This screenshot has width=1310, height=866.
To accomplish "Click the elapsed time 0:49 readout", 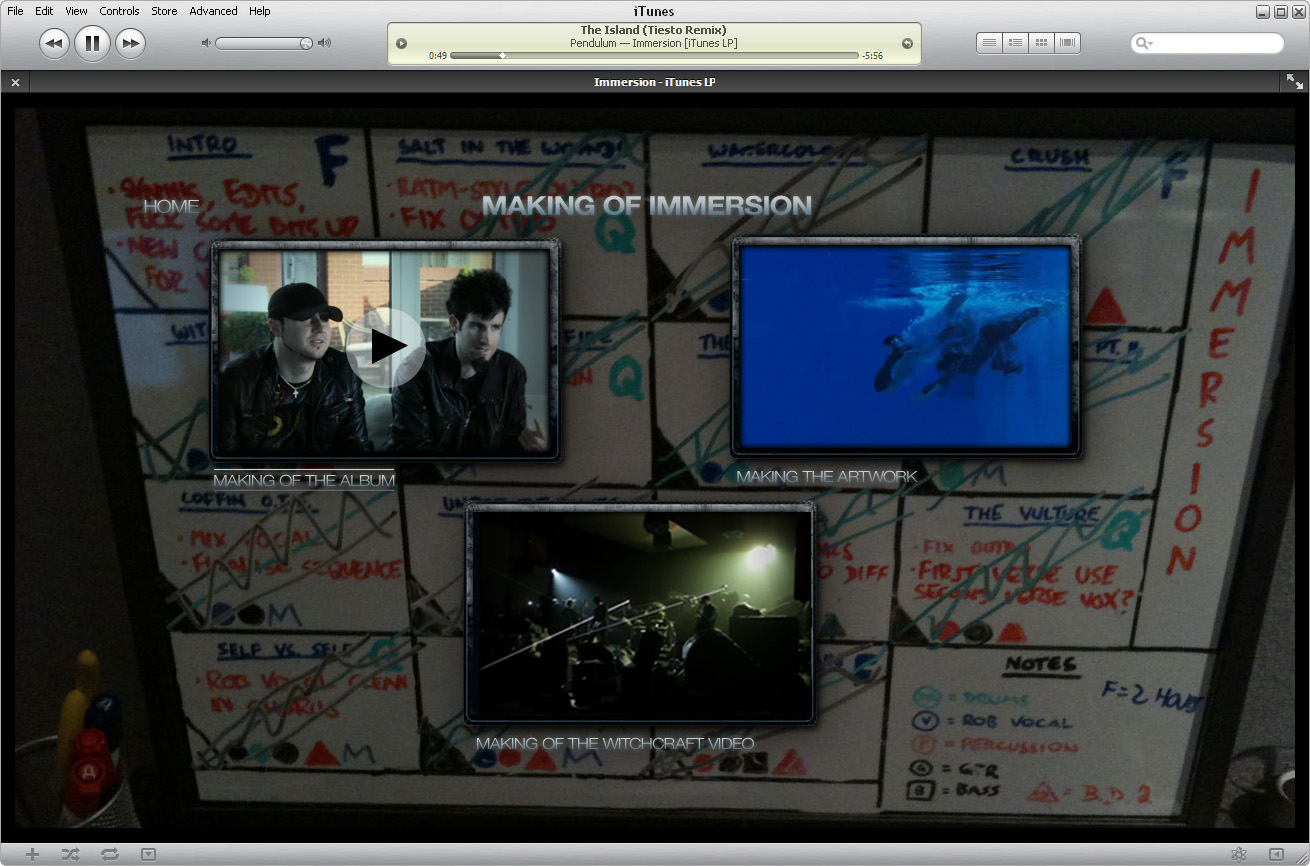I will [x=438, y=56].
